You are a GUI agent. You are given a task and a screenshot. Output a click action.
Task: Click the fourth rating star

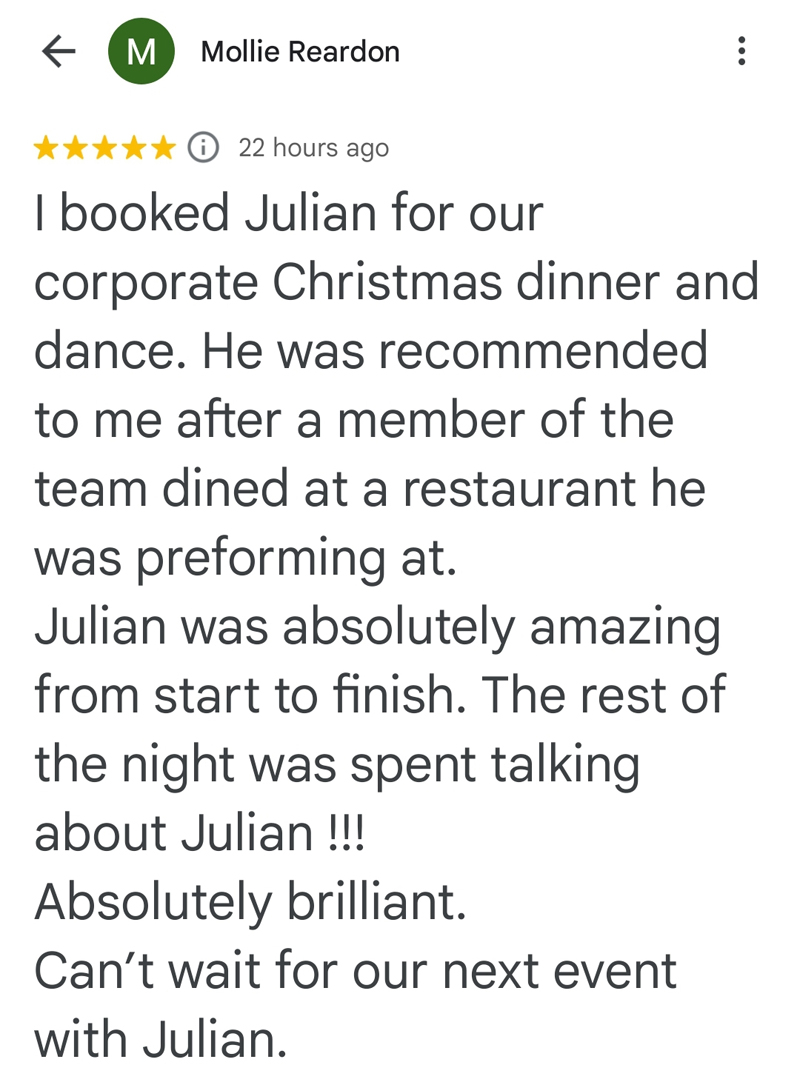coord(134,149)
